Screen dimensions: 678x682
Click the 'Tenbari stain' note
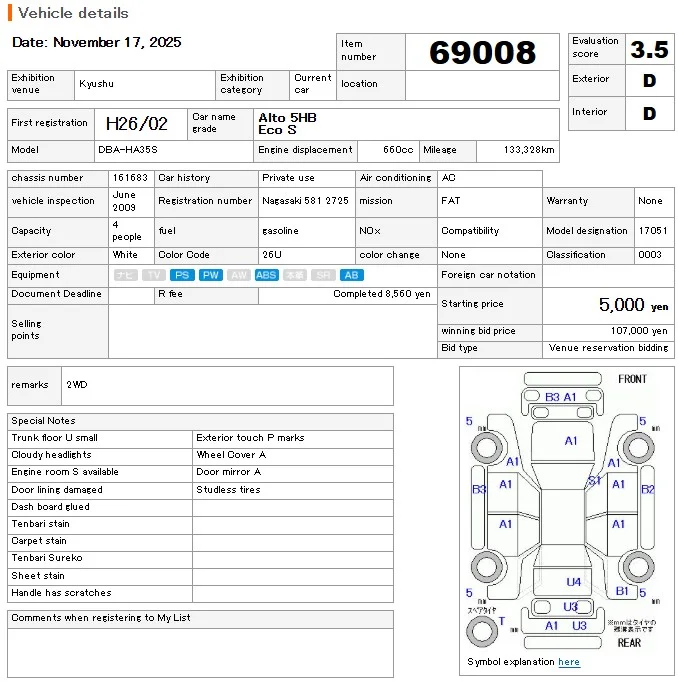(x=40, y=524)
